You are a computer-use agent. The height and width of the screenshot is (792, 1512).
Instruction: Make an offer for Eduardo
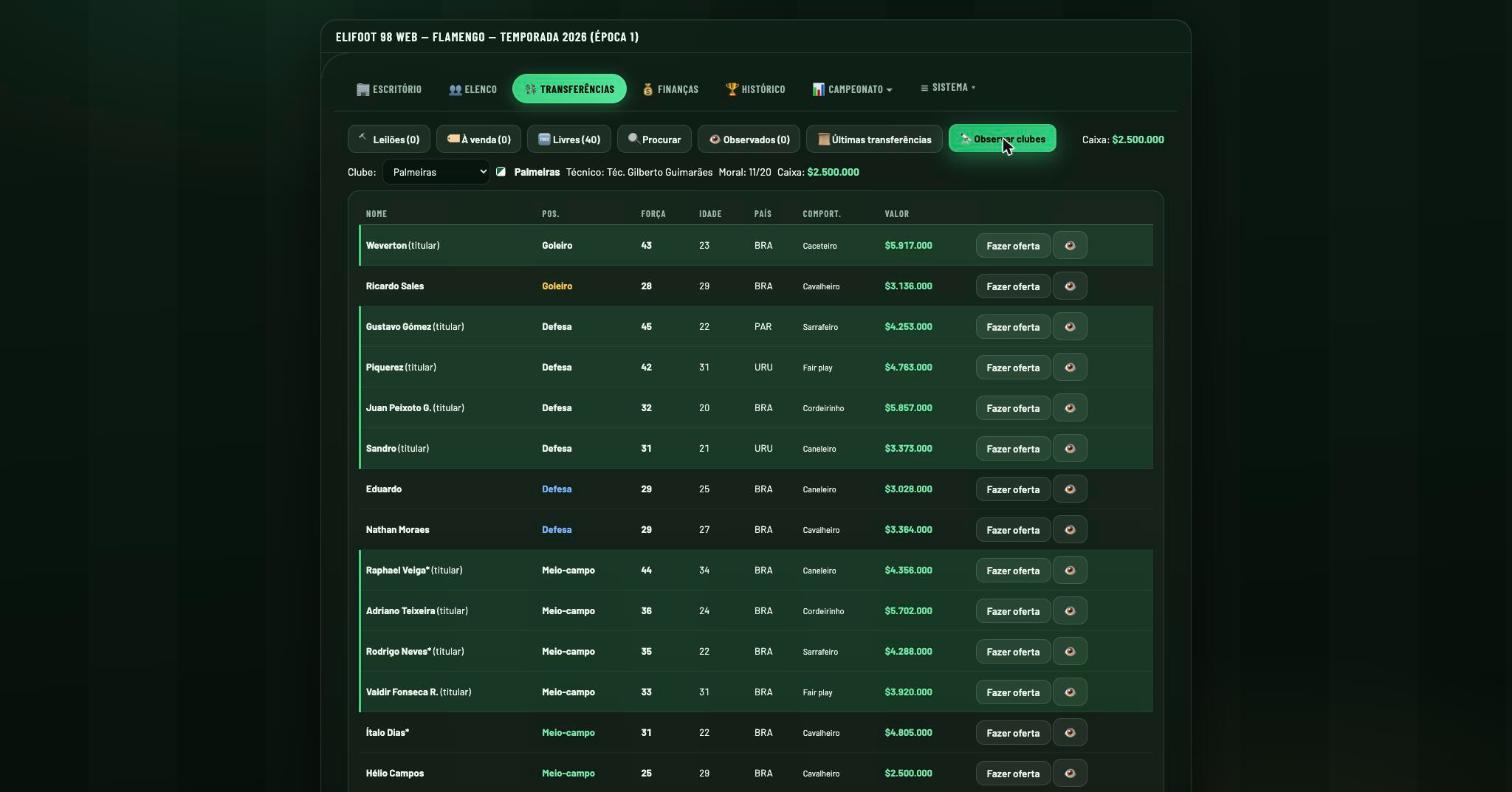click(x=1013, y=489)
